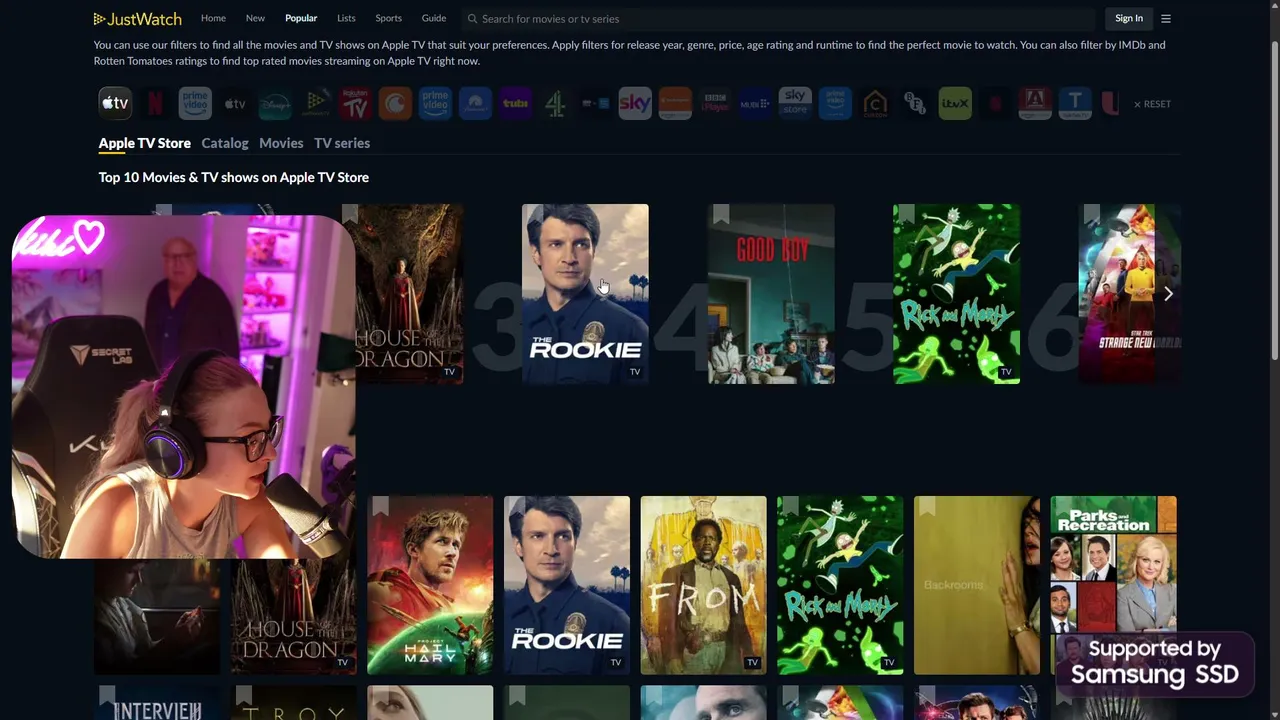This screenshot has width=1280, height=720.
Task: Click the page vertical scrollbar thumb
Action: (1273, 200)
